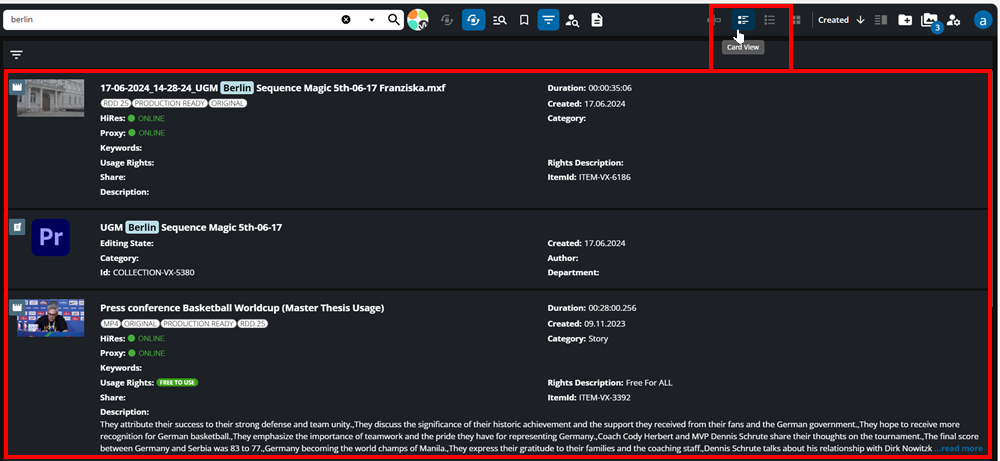Click the multicolor circle icon beside search
1000x461 pixels.
[x=418, y=20]
